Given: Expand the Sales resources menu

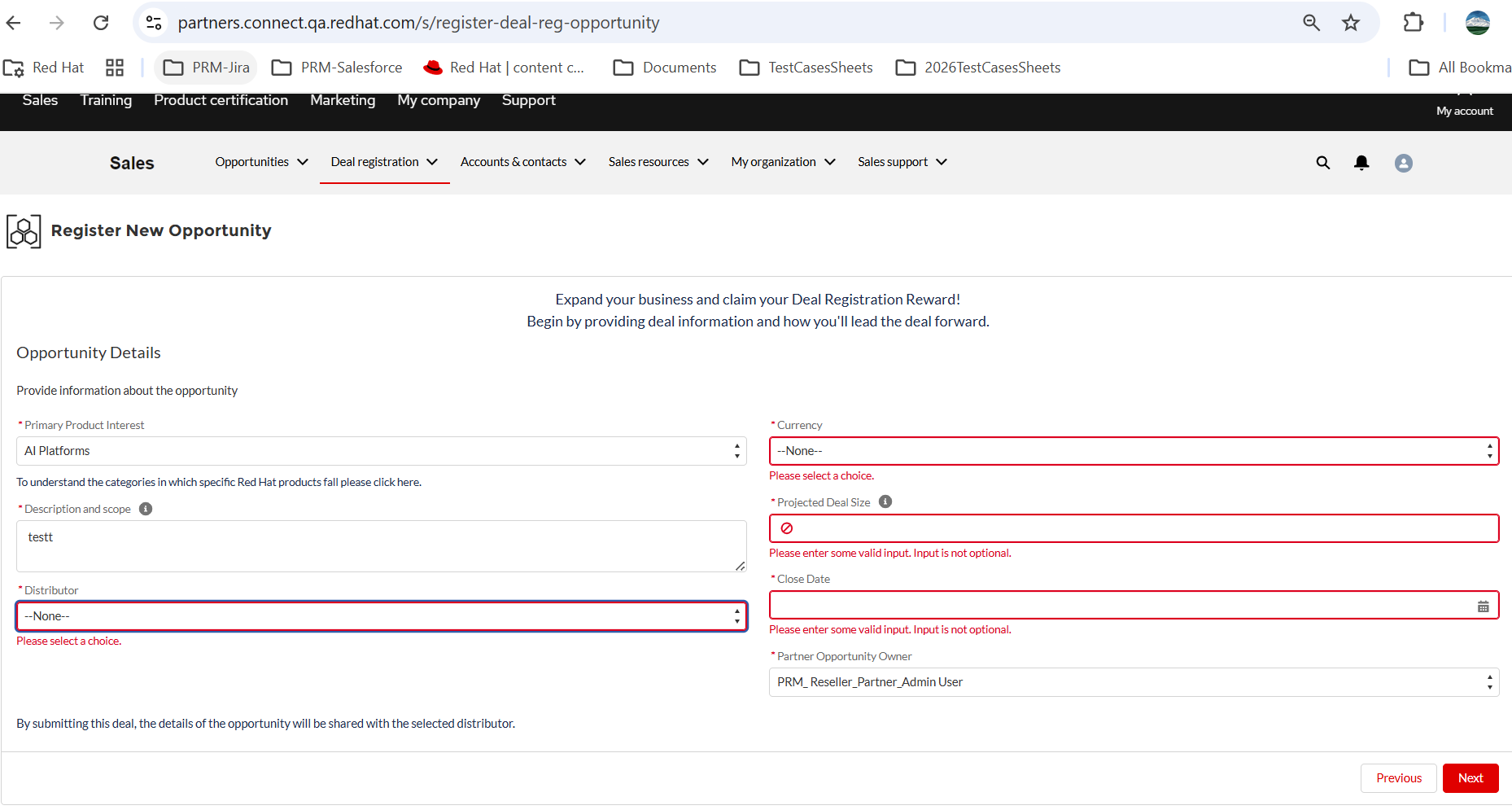Looking at the screenshot, I should coord(658,162).
